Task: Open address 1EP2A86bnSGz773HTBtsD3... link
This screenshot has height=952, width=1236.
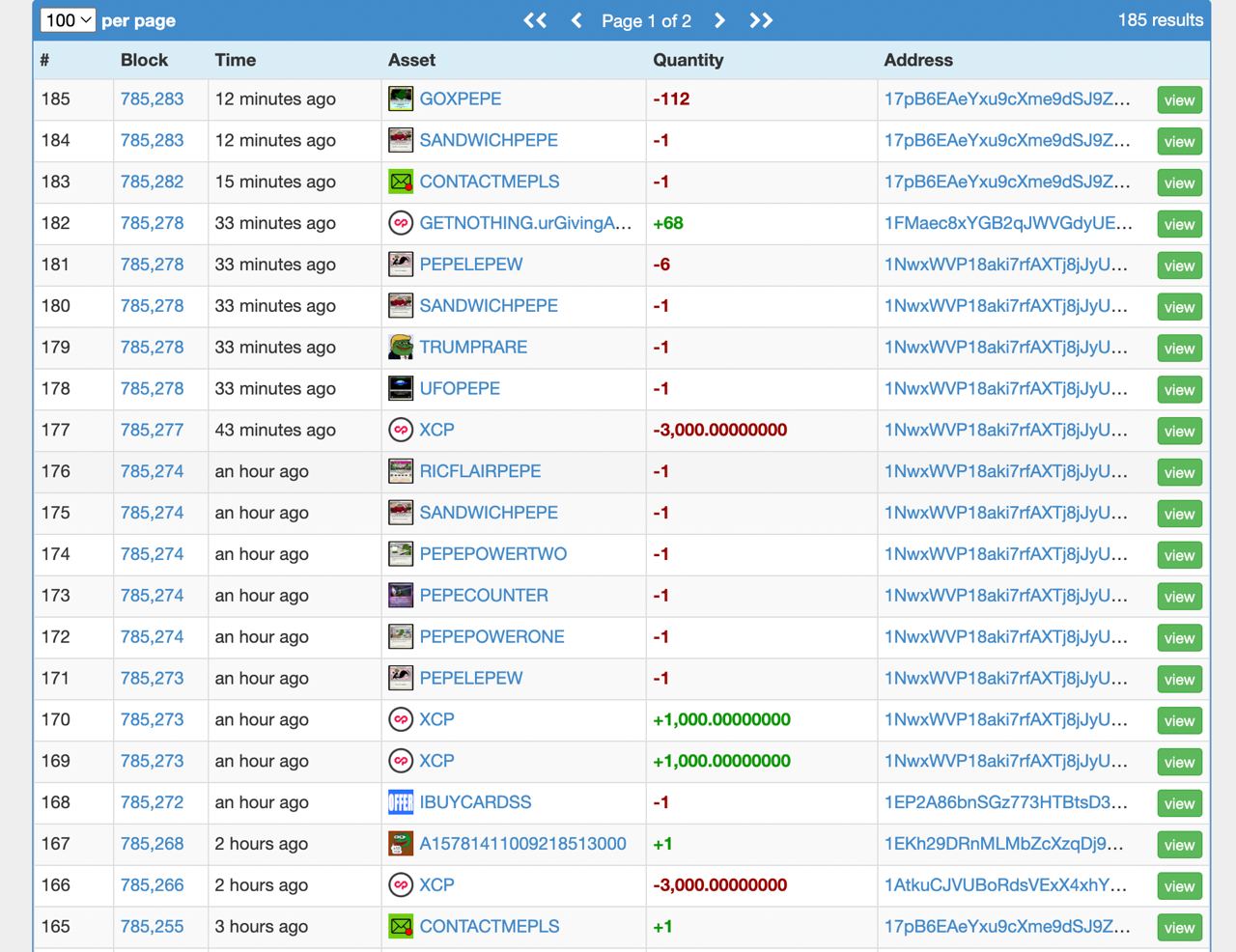Action: (1005, 802)
